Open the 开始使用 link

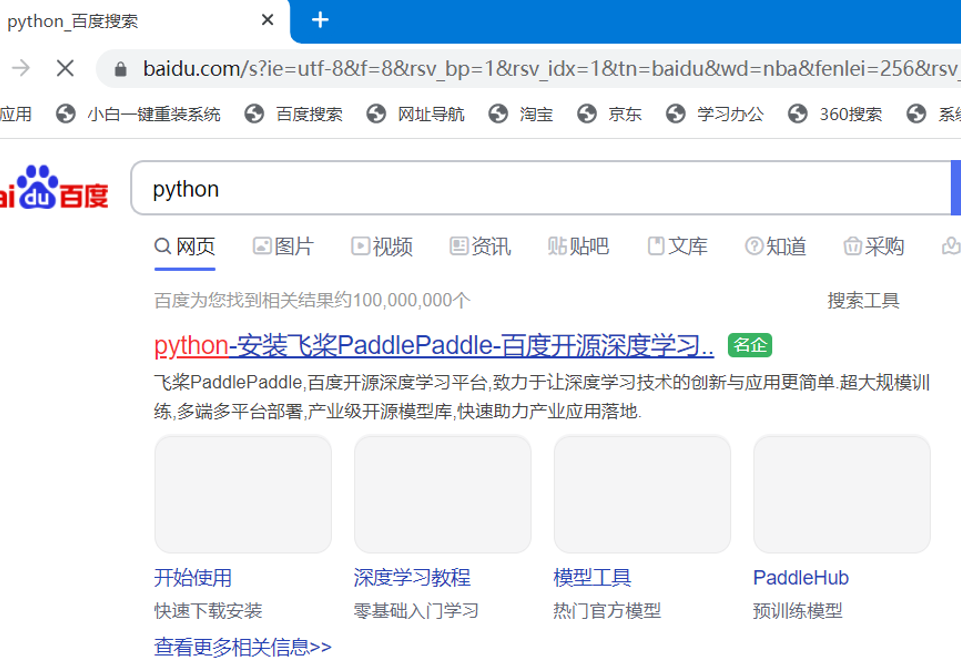(192, 577)
